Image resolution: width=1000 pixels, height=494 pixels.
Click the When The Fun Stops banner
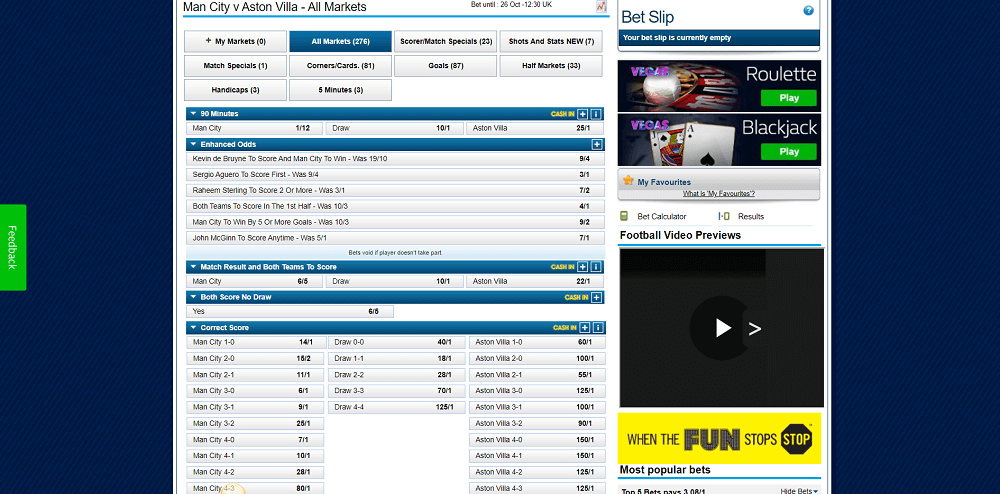tap(719, 439)
